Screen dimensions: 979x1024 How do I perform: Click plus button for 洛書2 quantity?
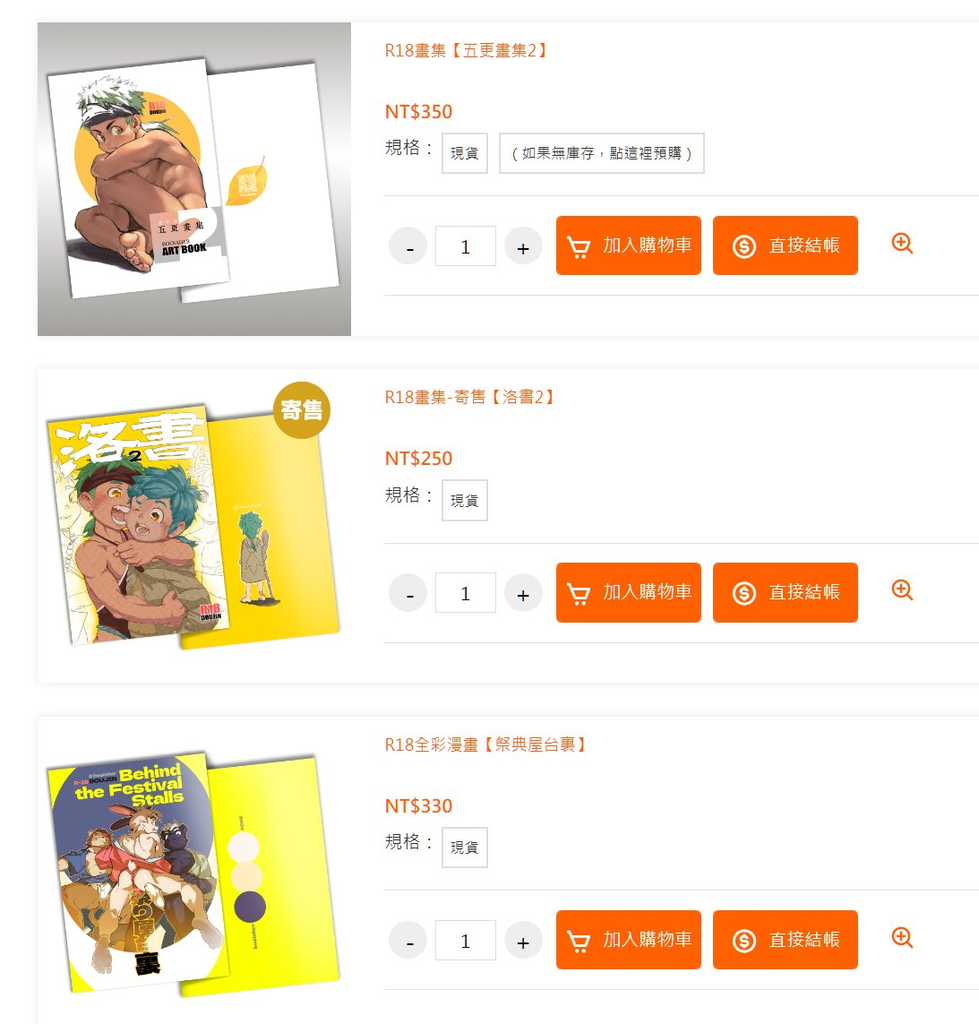[x=523, y=593]
